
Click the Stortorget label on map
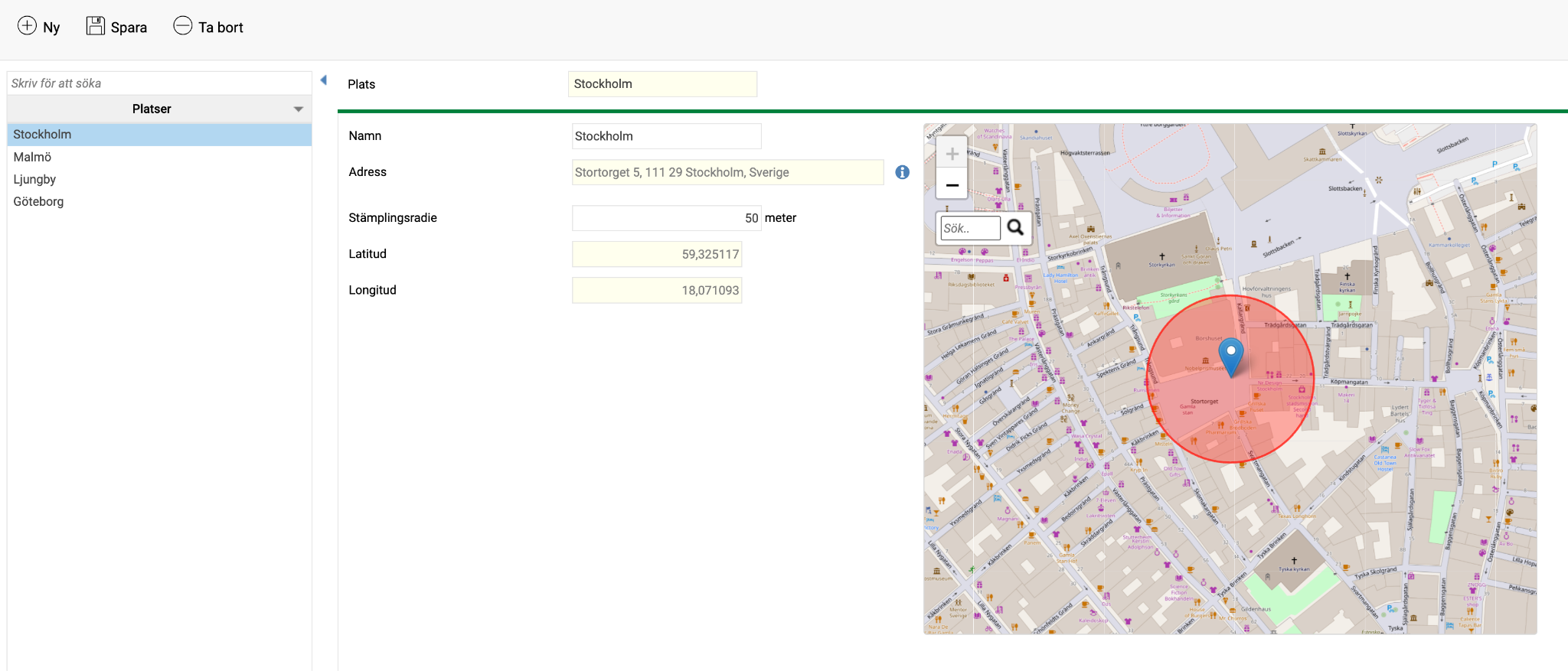(1204, 401)
